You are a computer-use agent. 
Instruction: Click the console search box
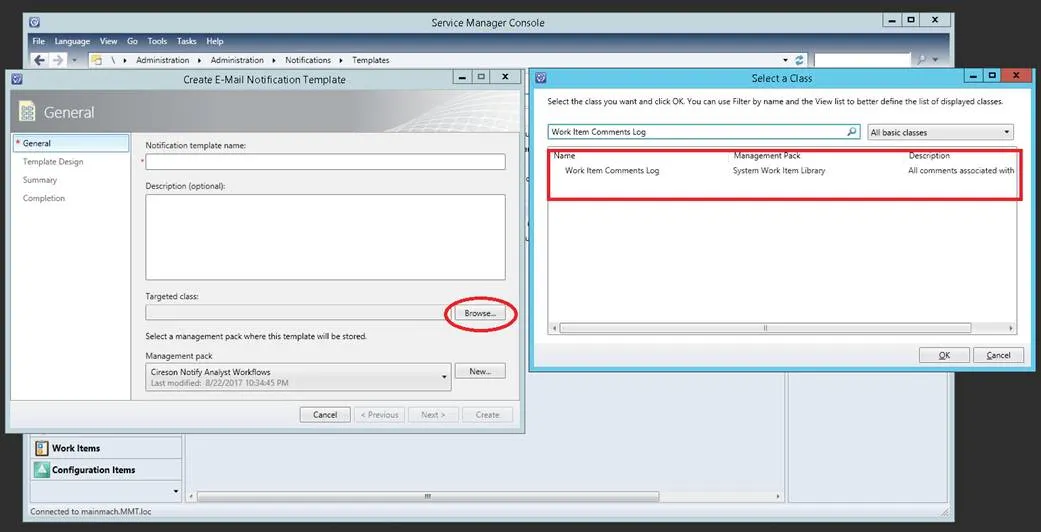[862, 60]
